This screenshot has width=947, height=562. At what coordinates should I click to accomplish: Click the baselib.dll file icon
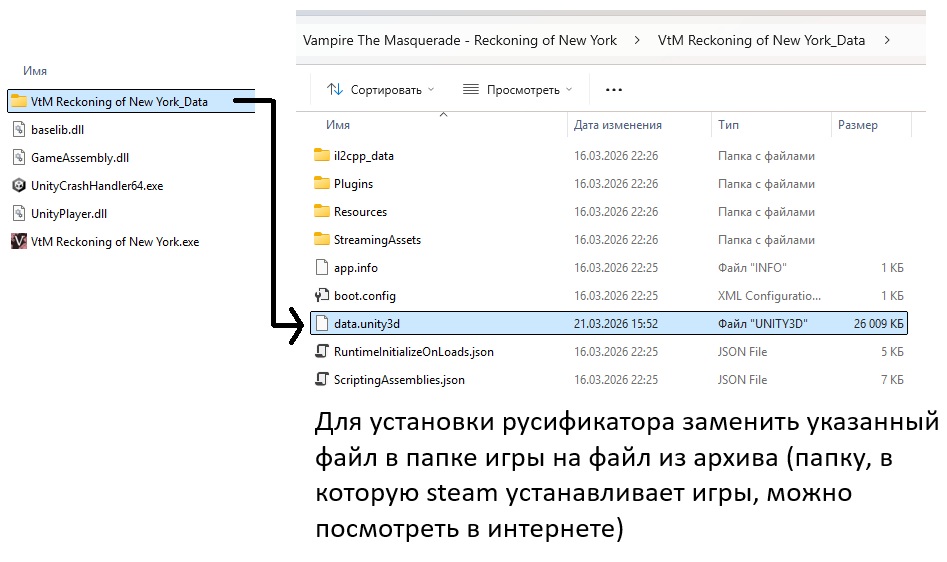(19, 129)
